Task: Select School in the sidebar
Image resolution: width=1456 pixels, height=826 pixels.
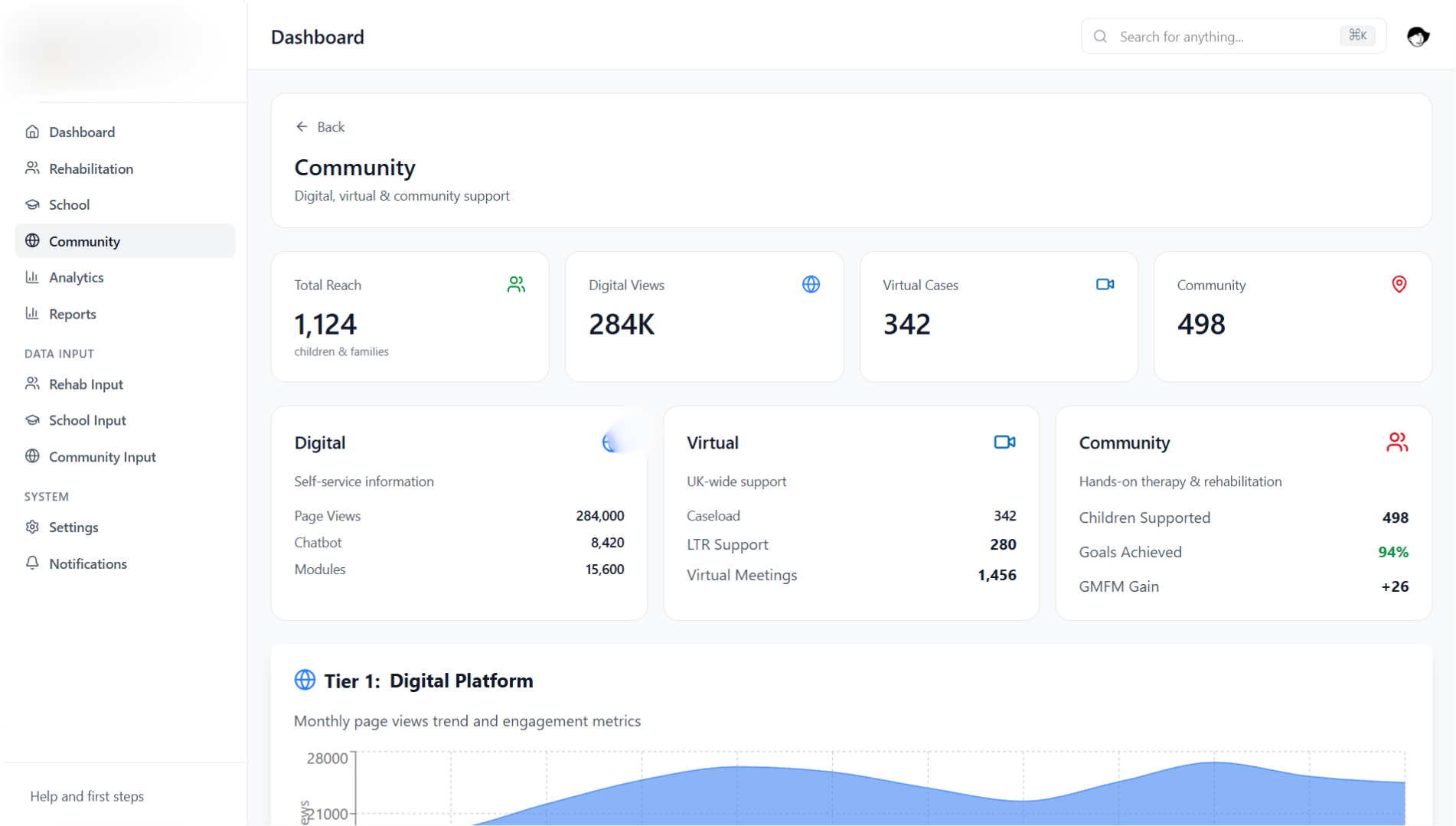Action: [69, 205]
